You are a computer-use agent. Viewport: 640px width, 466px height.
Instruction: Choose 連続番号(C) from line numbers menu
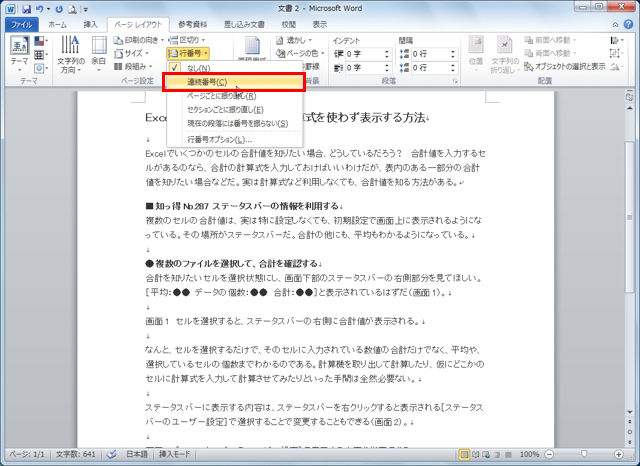coord(233,82)
